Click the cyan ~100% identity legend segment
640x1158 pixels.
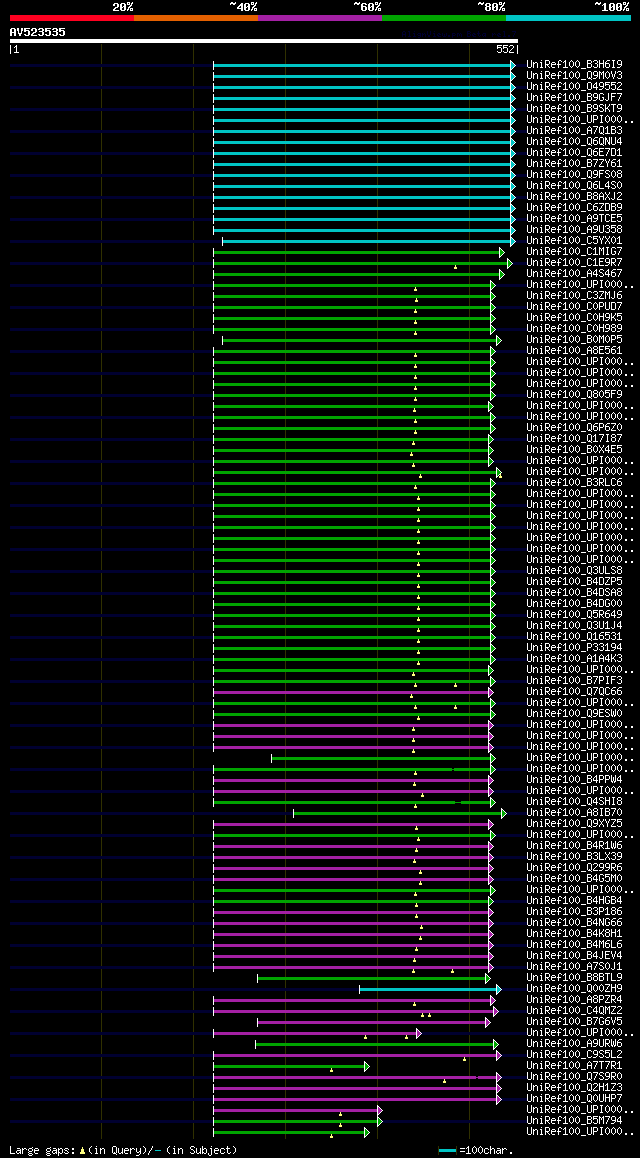click(x=568, y=17)
